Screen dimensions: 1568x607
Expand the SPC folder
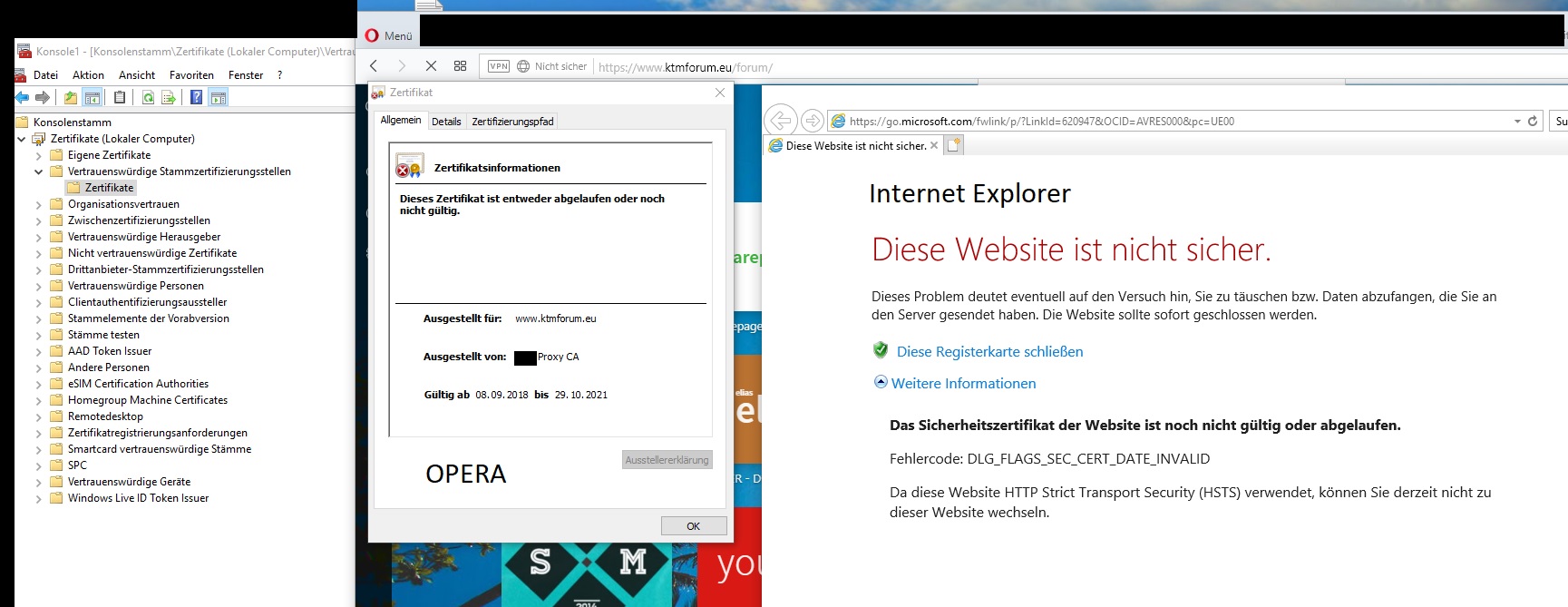(39, 466)
